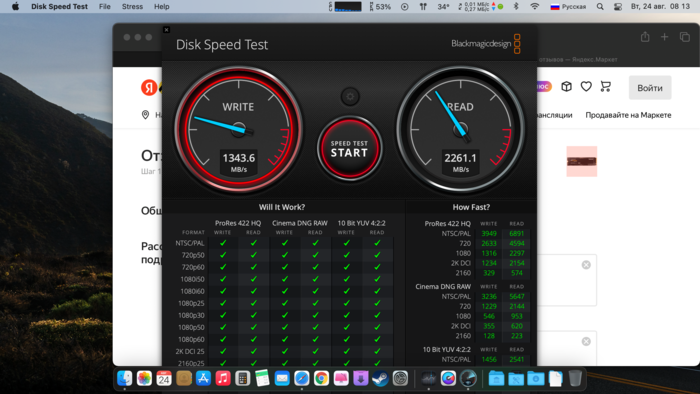Remove the upper photo upload box with X

586,265
